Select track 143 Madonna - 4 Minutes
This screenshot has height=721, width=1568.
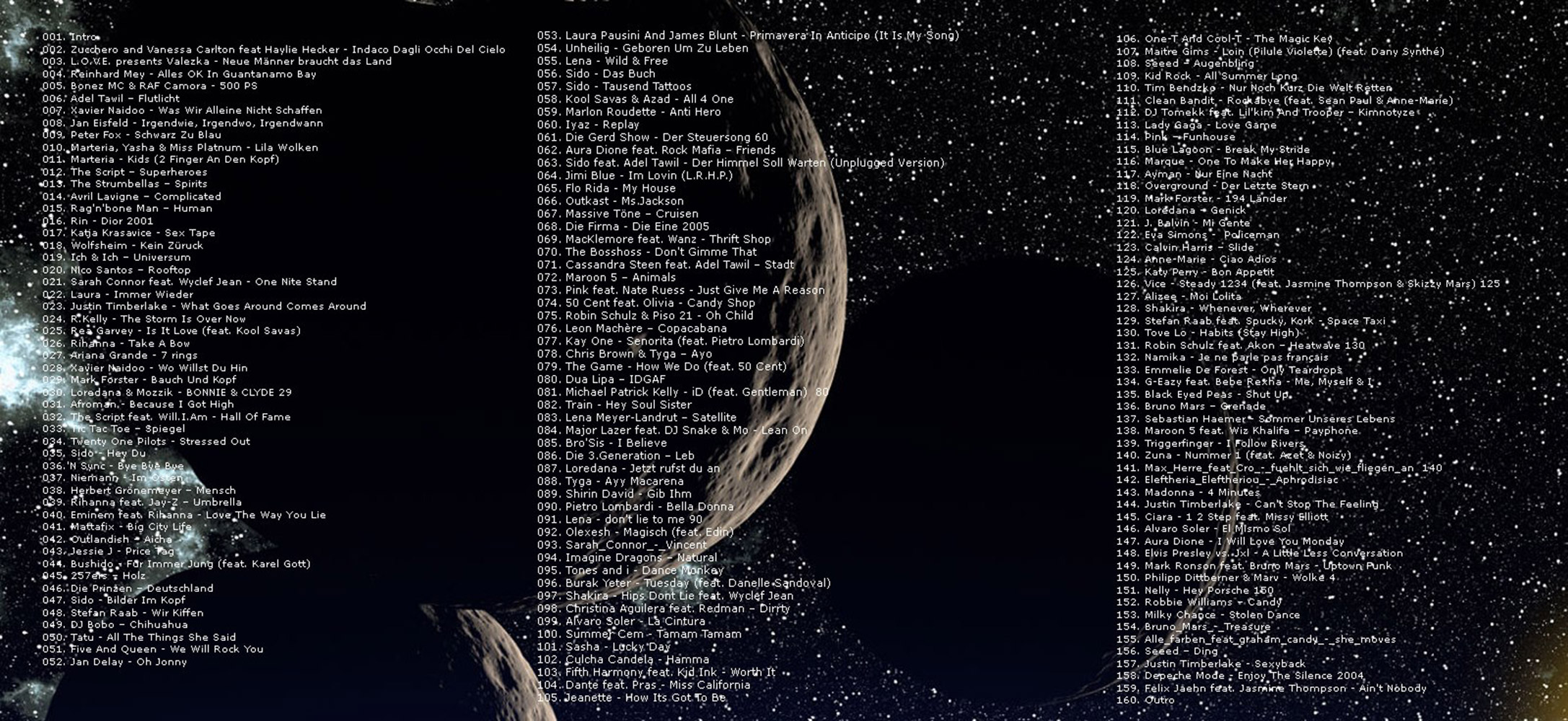(1188, 492)
